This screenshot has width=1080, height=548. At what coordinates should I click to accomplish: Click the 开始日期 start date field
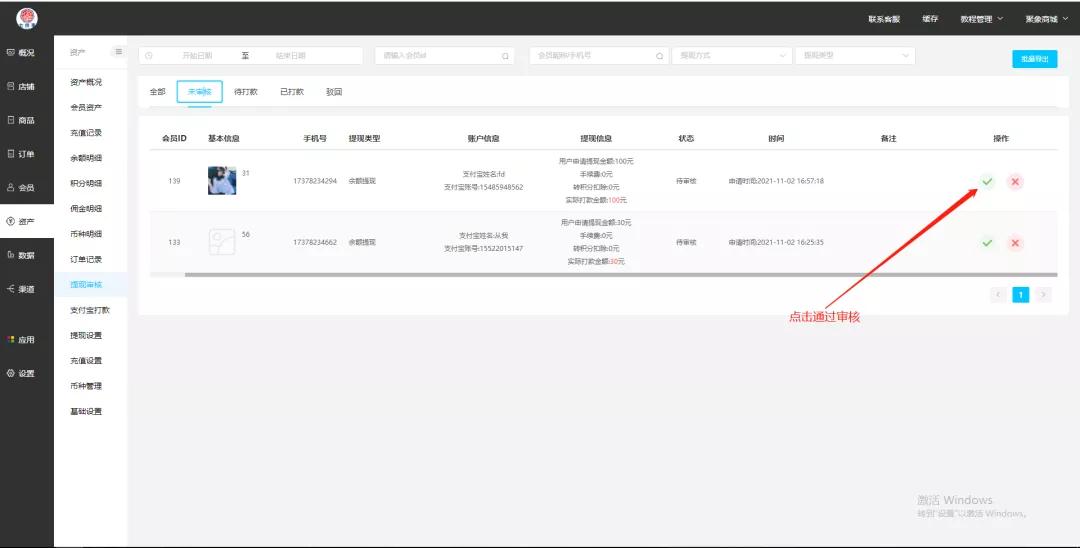(x=197, y=56)
